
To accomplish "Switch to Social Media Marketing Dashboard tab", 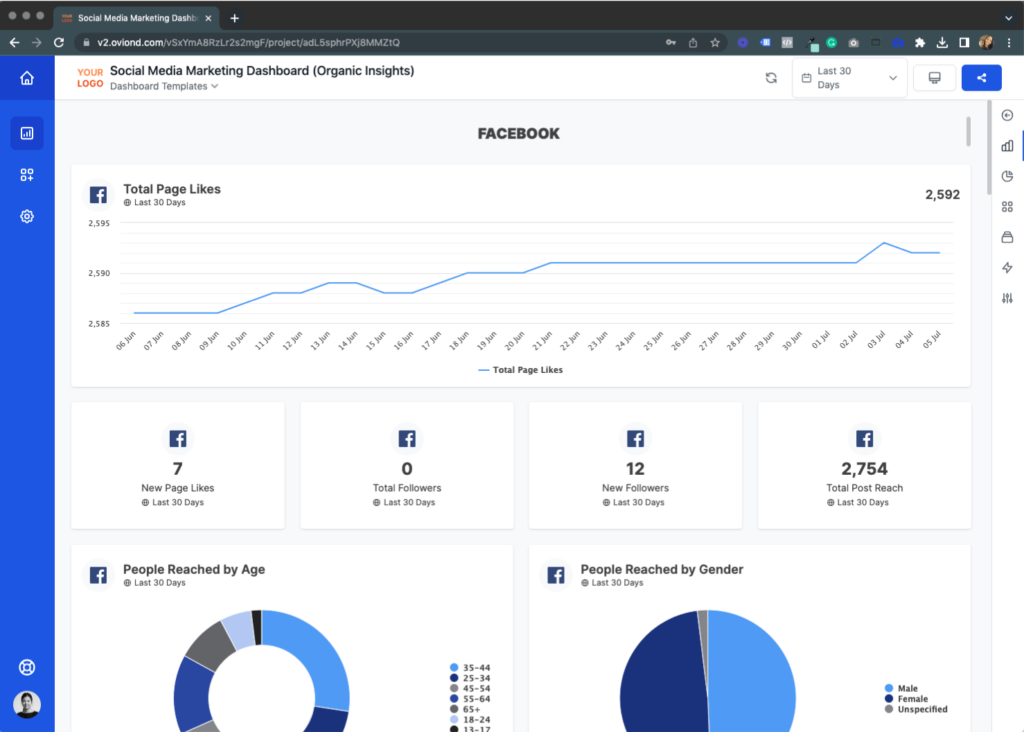I will (137, 18).
